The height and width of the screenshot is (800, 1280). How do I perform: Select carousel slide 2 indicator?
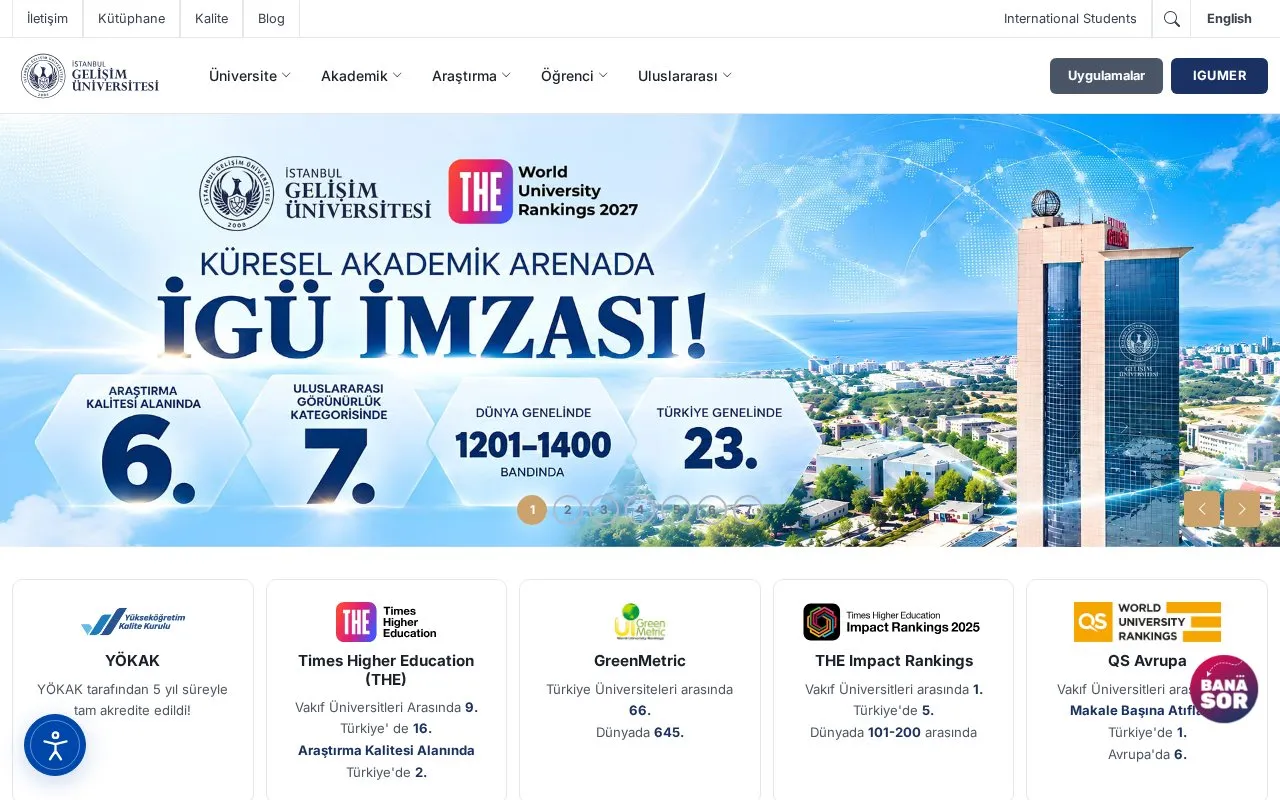click(x=568, y=510)
